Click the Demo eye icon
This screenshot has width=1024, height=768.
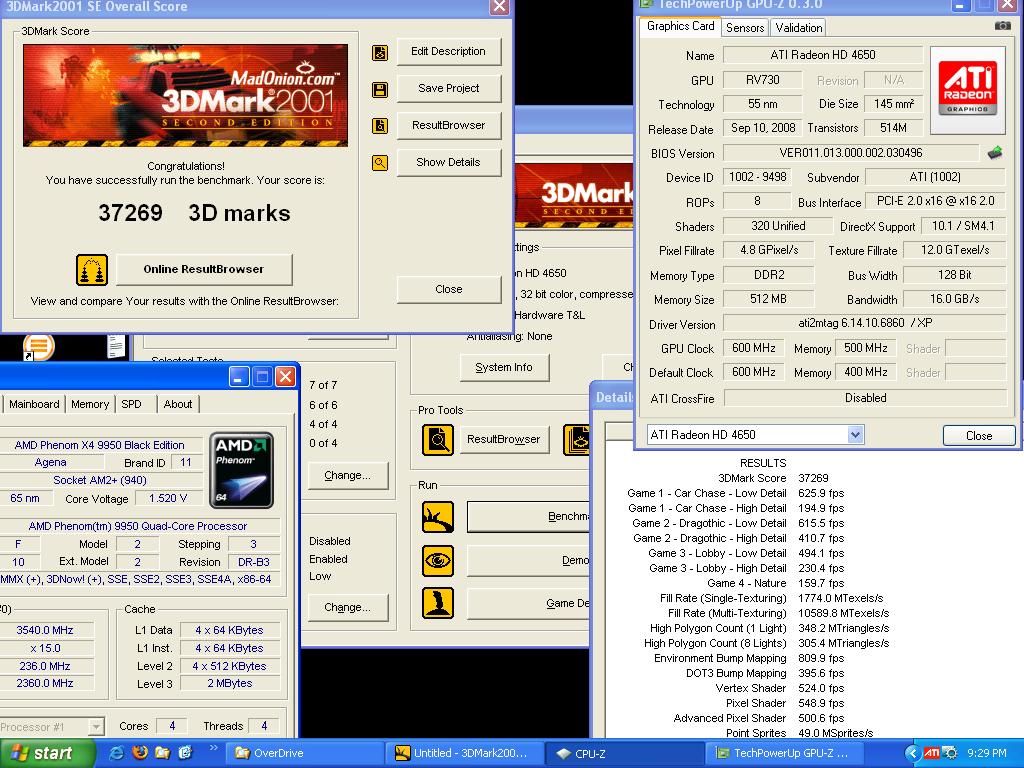pos(438,560)
